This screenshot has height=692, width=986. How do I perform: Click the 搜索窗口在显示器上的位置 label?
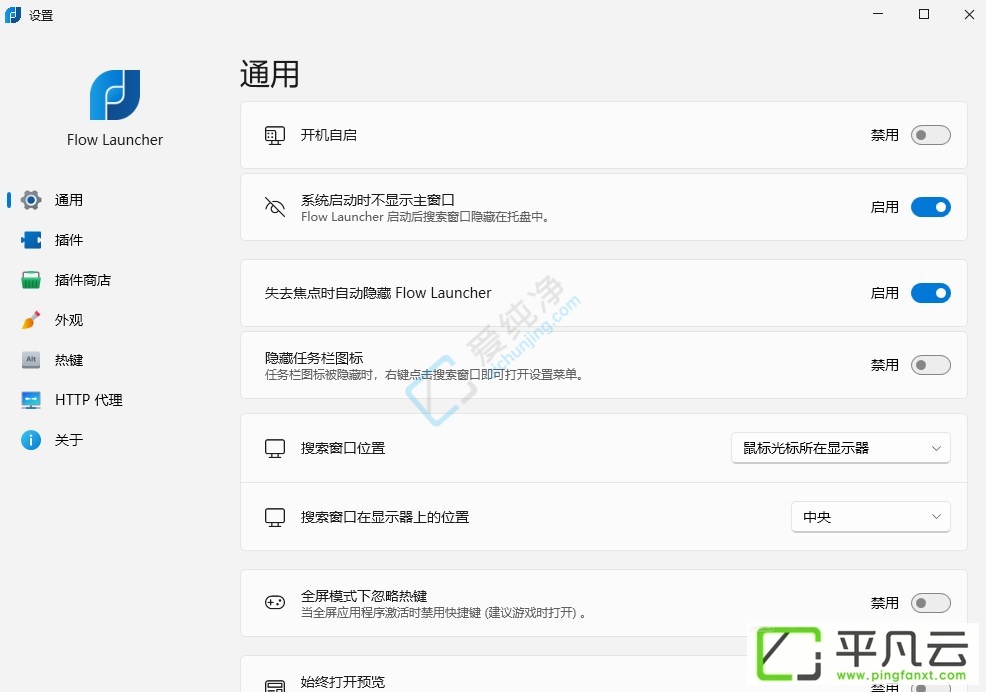coord(385,517)
